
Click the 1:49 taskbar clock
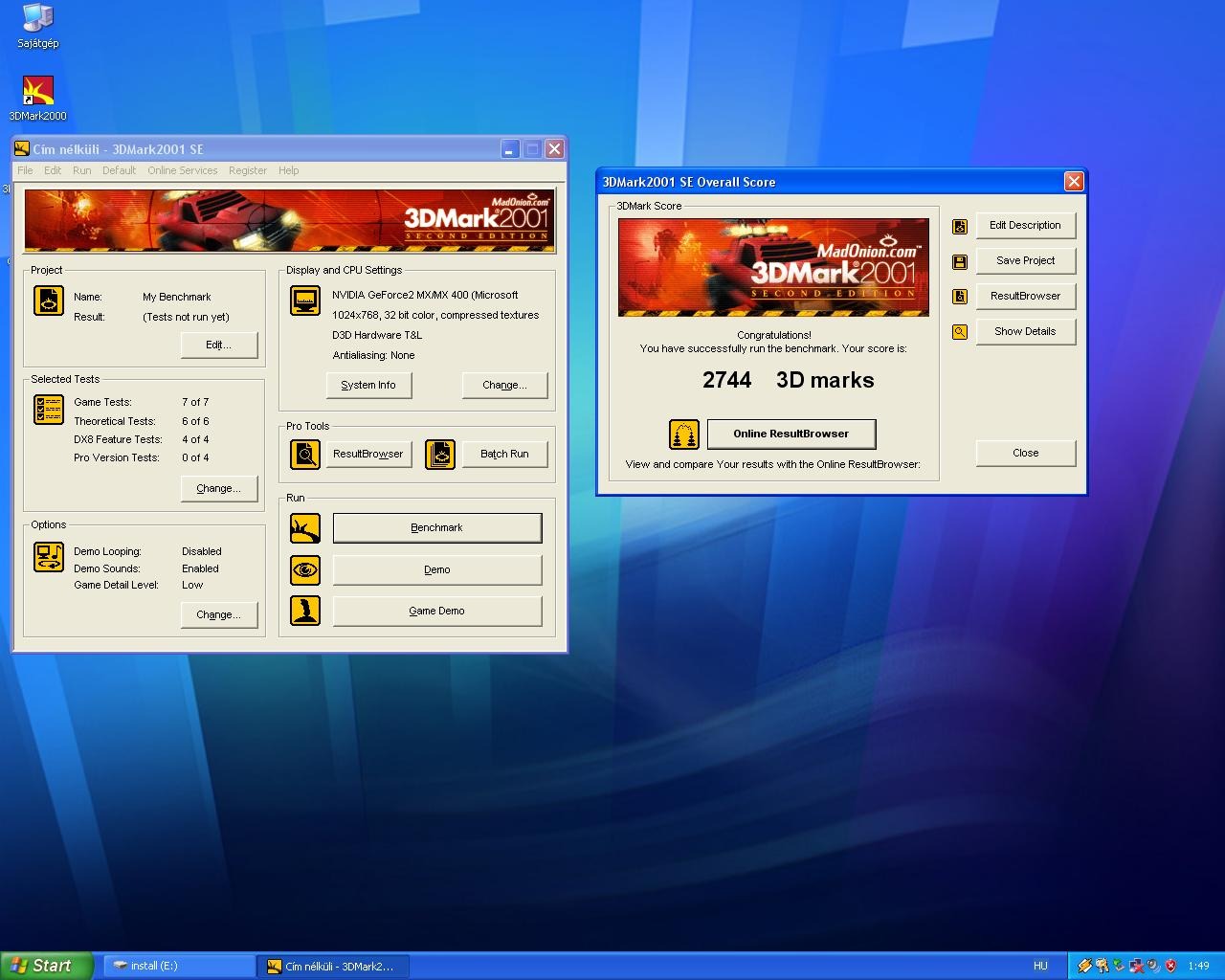(1198, 966)
